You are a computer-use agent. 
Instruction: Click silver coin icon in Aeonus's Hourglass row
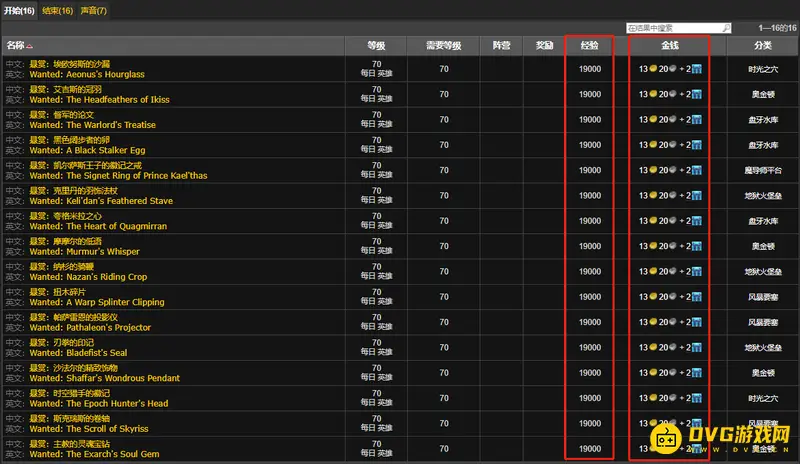[x=672, y=68]
